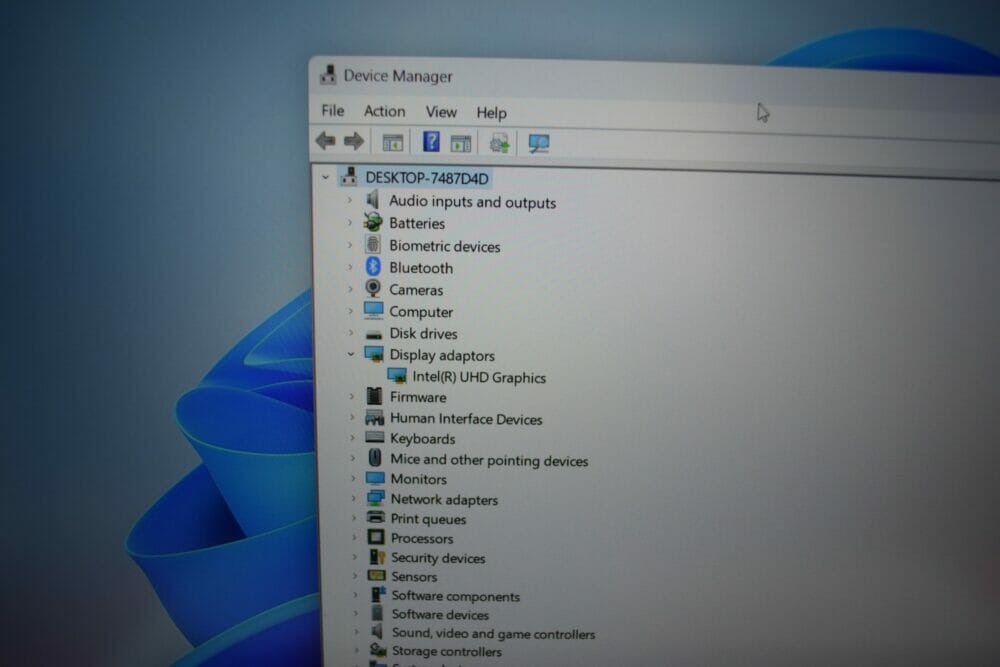Open the Action menu
This screenshot has width=1000, height=667.
tap(385, 111)
